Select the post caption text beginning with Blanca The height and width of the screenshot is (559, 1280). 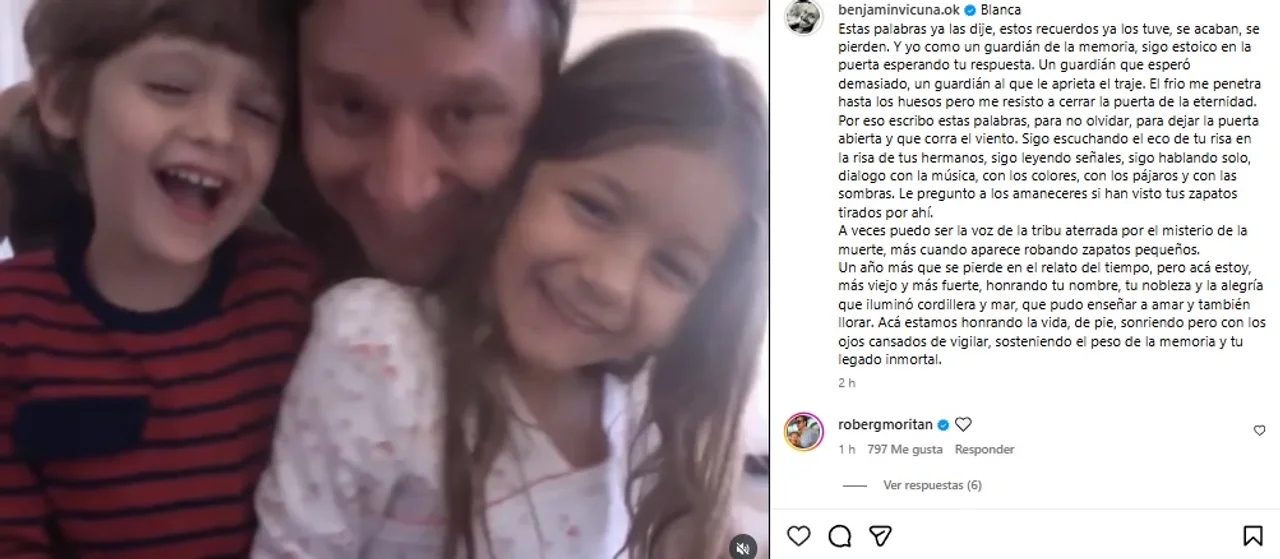1052,186
